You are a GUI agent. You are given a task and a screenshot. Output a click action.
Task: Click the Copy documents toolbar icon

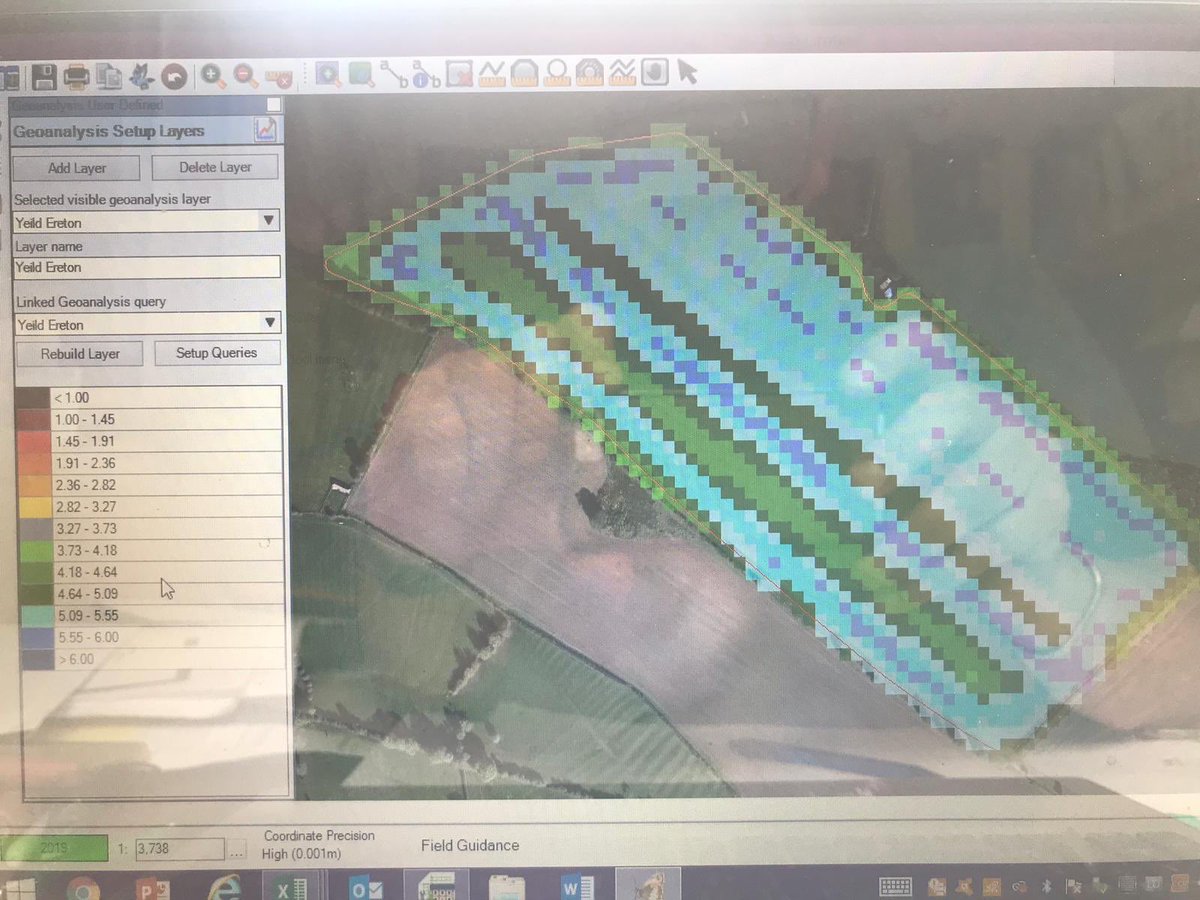(x=110, y=76)
